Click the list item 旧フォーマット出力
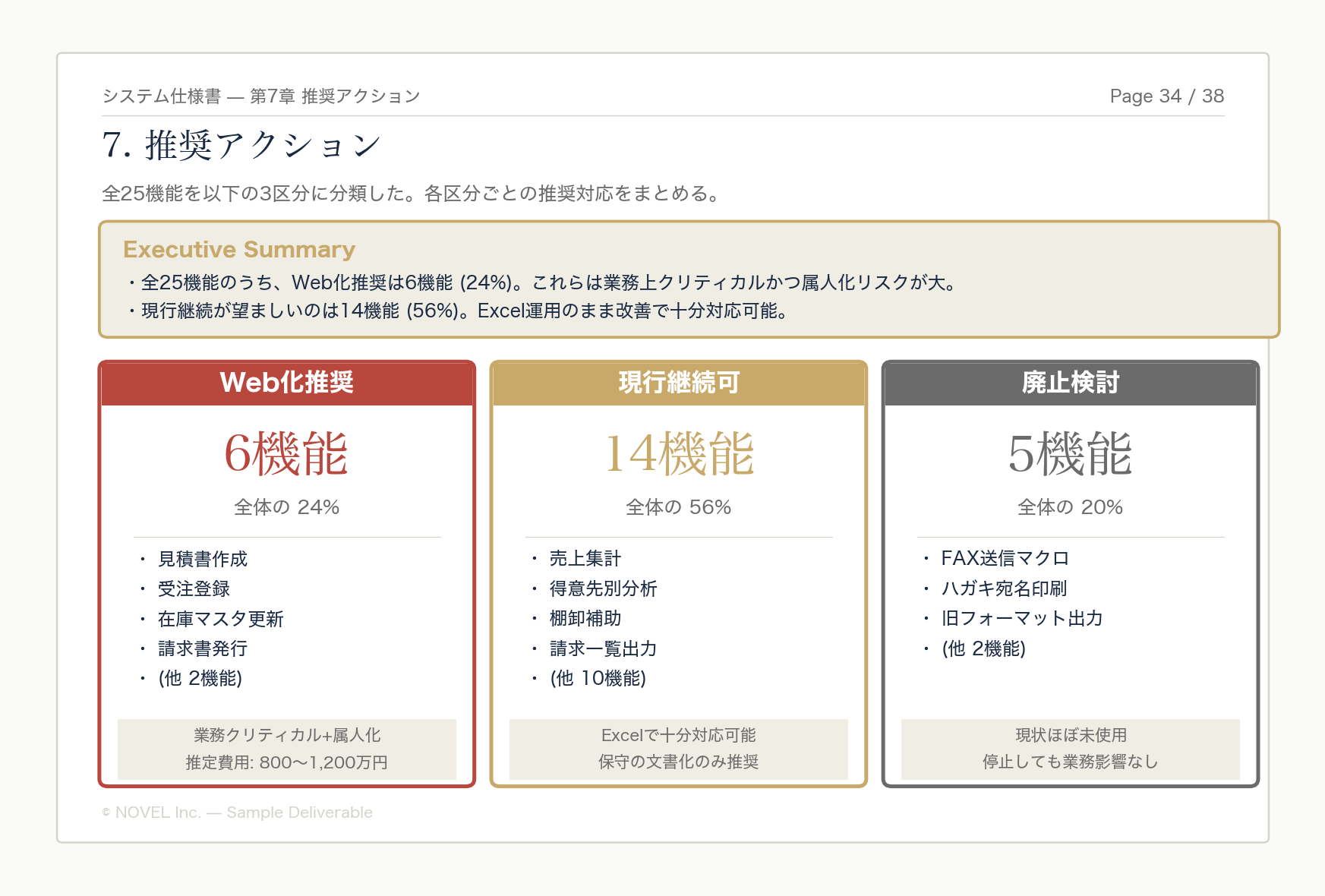1325x896 pixels. [x=1022, y=619]
